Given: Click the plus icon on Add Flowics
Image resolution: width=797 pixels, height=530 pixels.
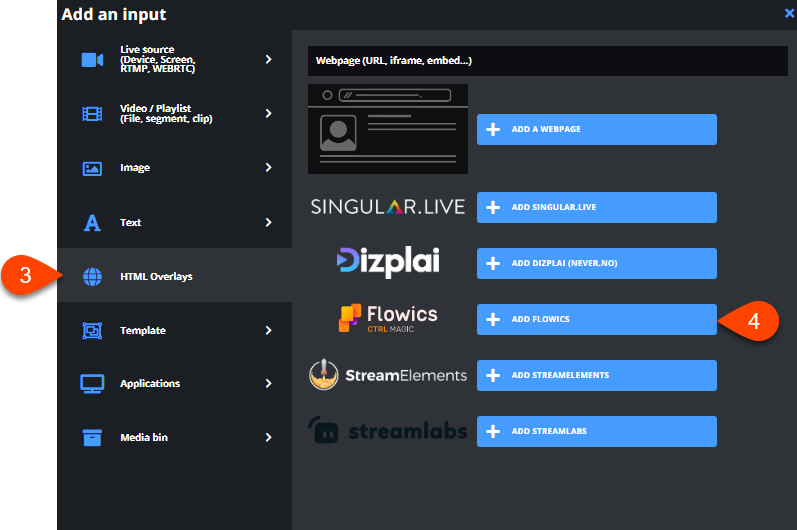Looking at the screenshot, I should tap(493, 319).
